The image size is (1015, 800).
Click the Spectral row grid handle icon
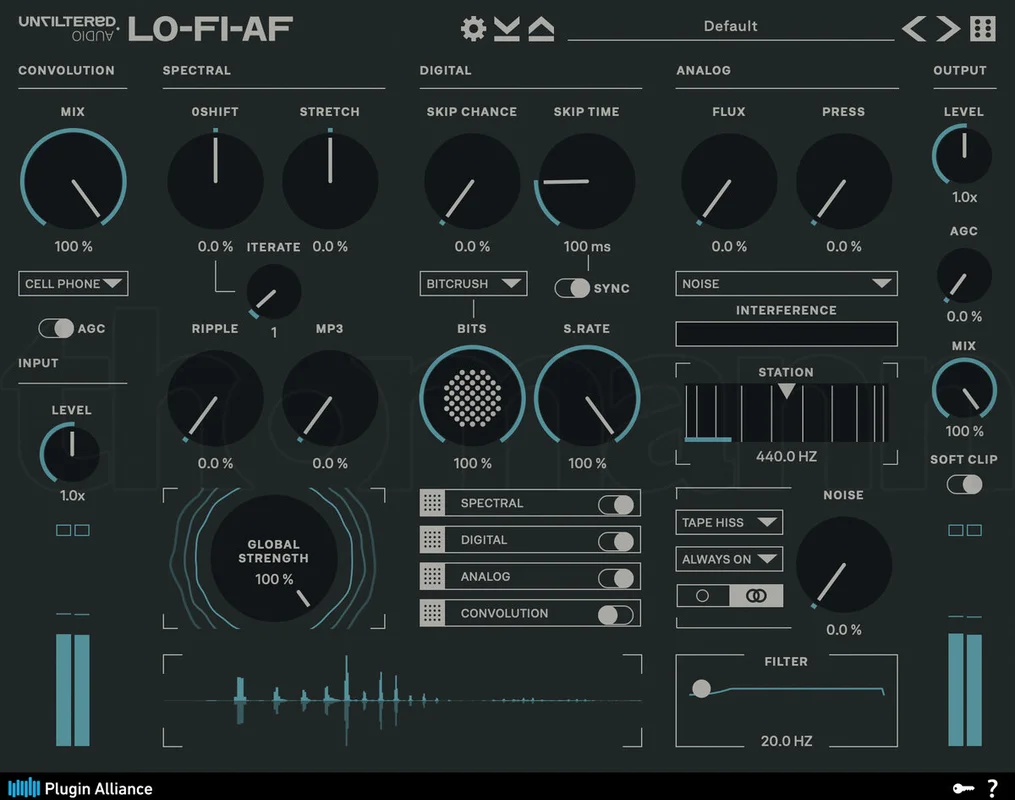pos(432,503)
